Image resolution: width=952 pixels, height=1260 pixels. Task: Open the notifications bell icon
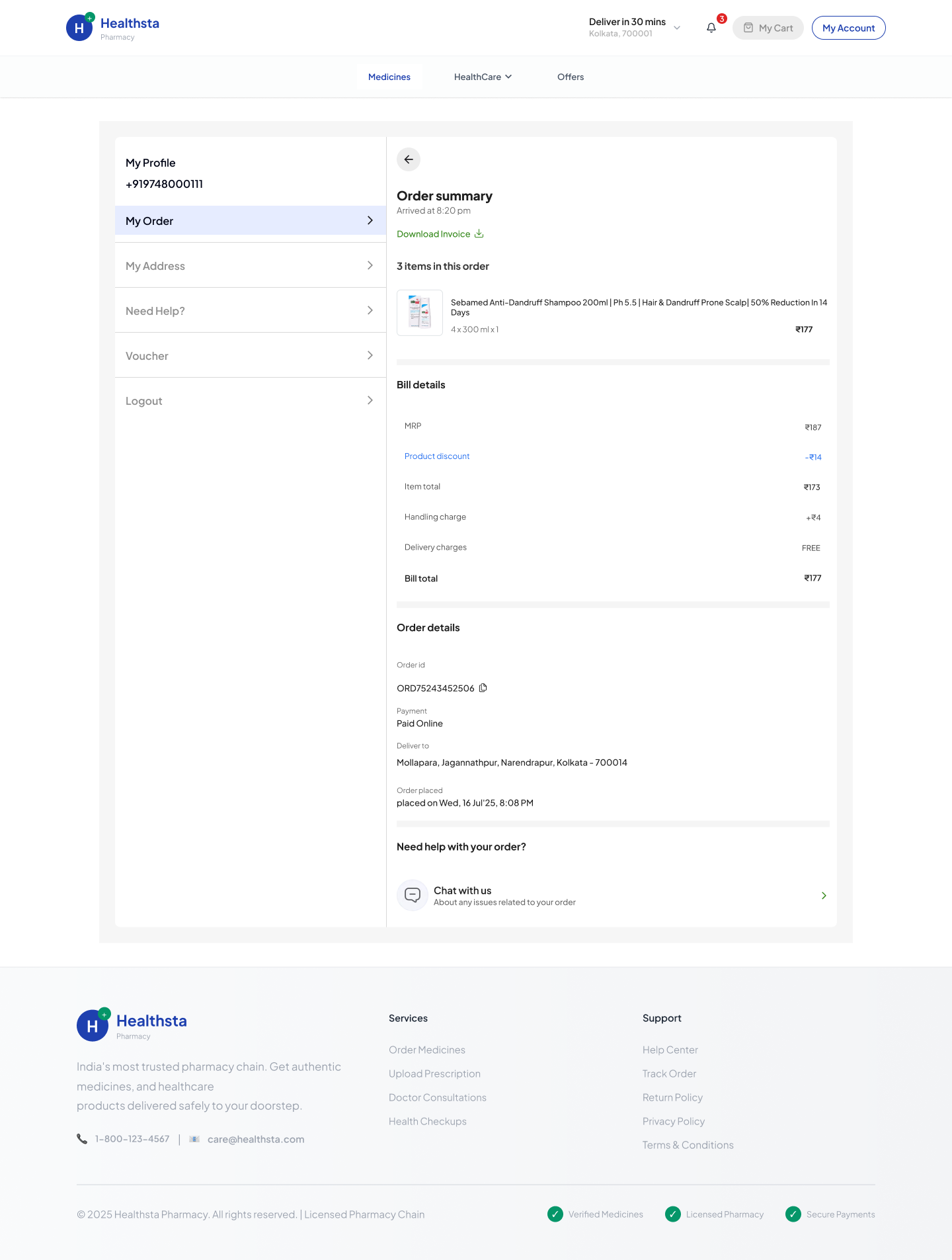click(x=711, y=28)
